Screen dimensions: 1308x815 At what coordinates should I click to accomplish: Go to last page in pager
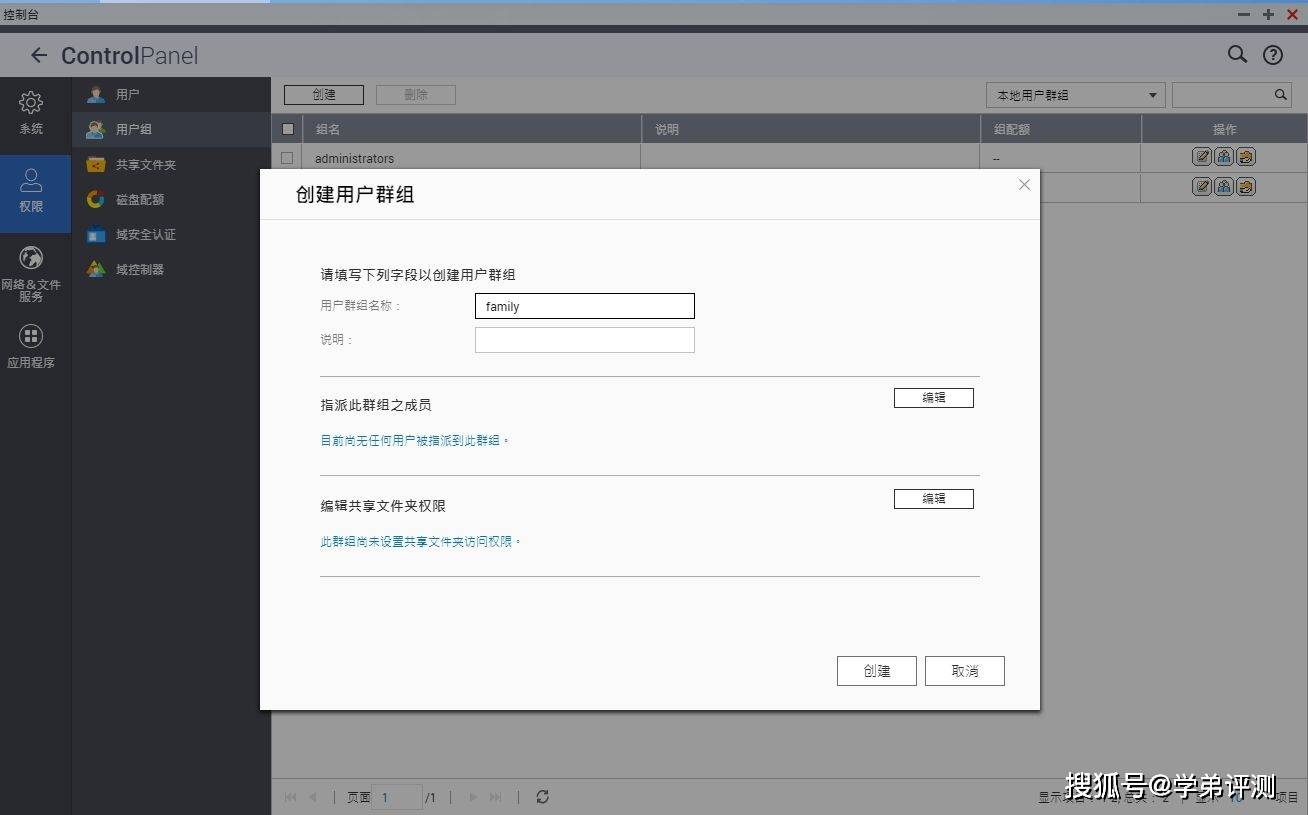495,797
